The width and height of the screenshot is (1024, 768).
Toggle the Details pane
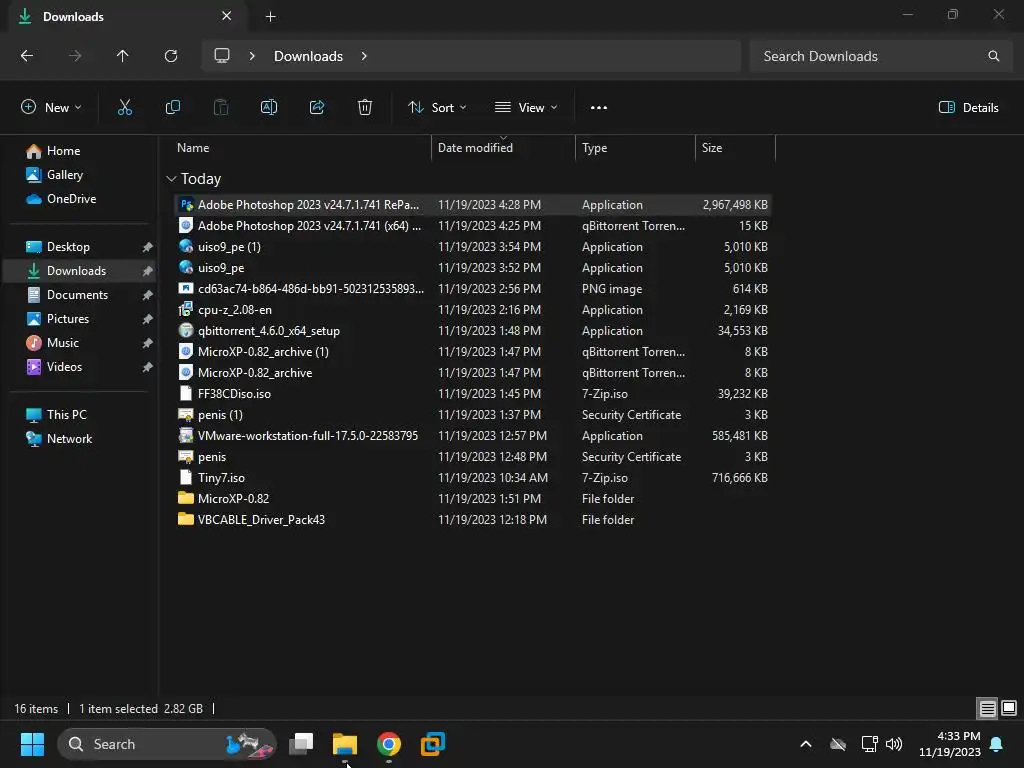click(x=968, y=108)
